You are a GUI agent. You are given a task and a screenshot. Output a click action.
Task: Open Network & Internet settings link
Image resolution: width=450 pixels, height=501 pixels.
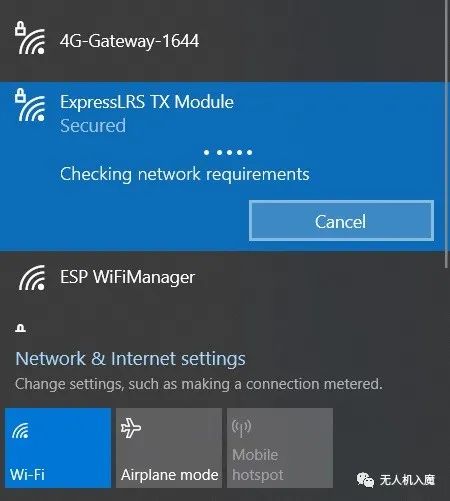point(130,359)
